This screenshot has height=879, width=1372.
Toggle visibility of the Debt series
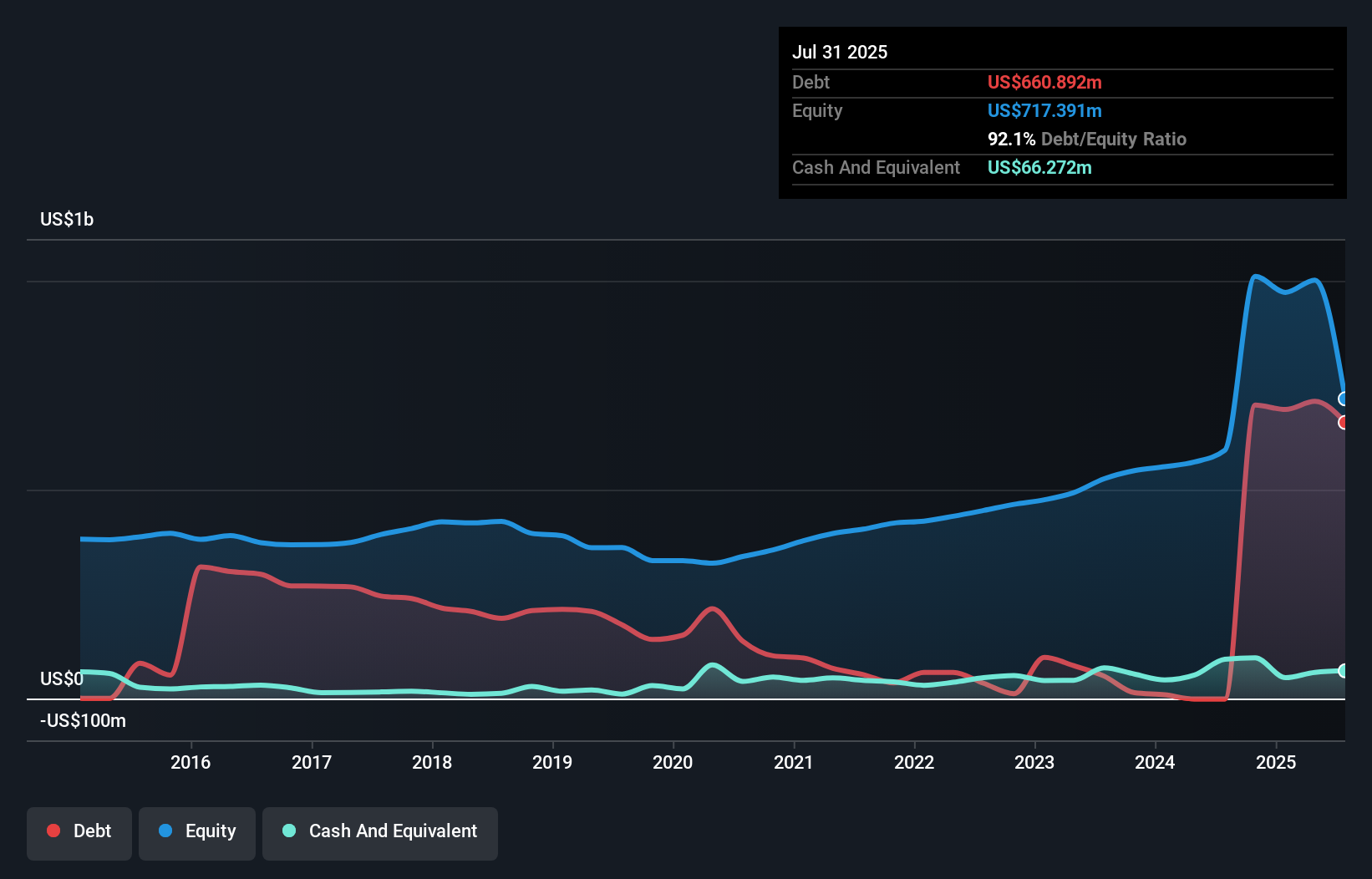tap(79, 831)
